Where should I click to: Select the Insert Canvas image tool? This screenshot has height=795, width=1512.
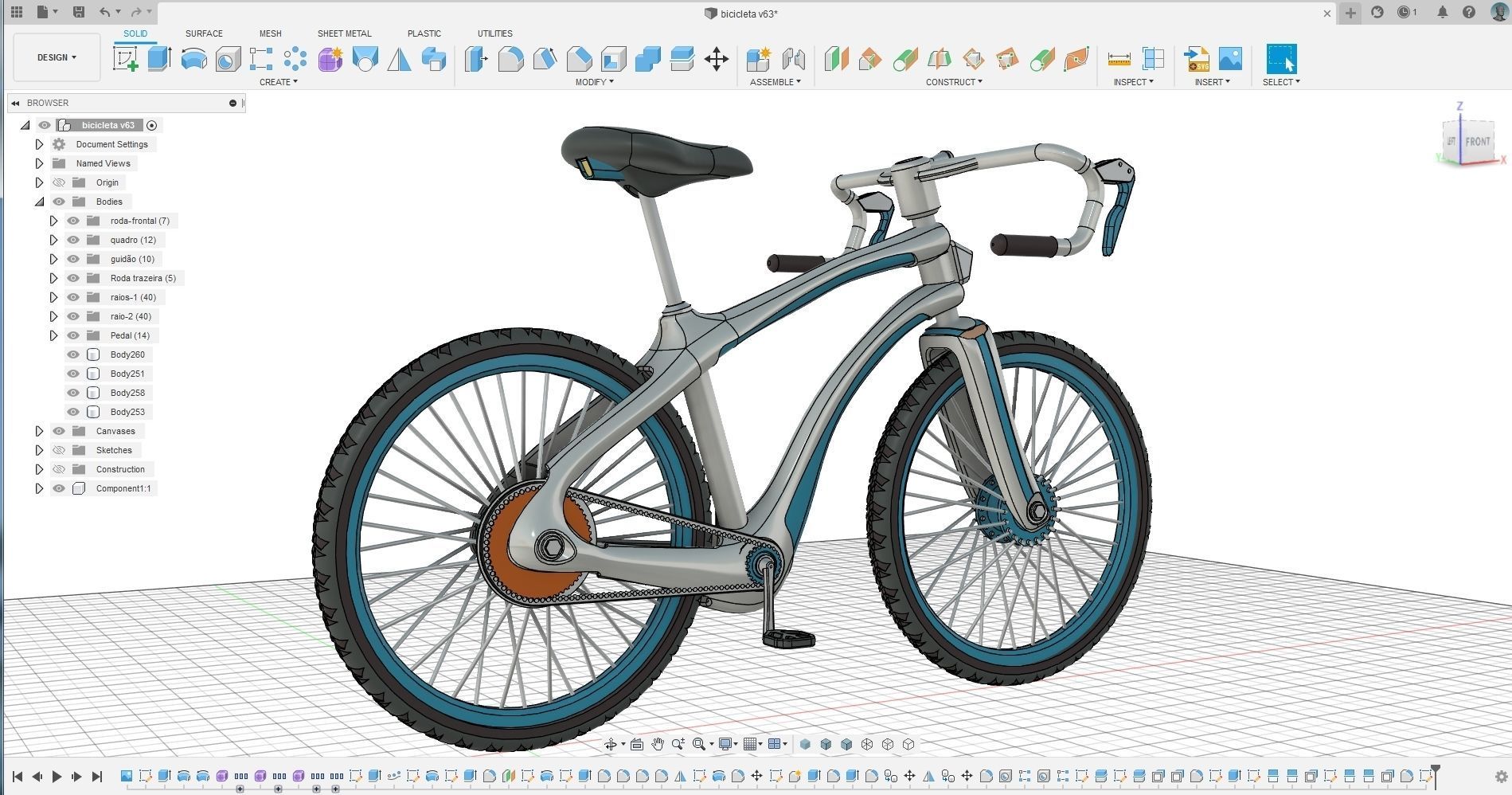point(1230,59)
